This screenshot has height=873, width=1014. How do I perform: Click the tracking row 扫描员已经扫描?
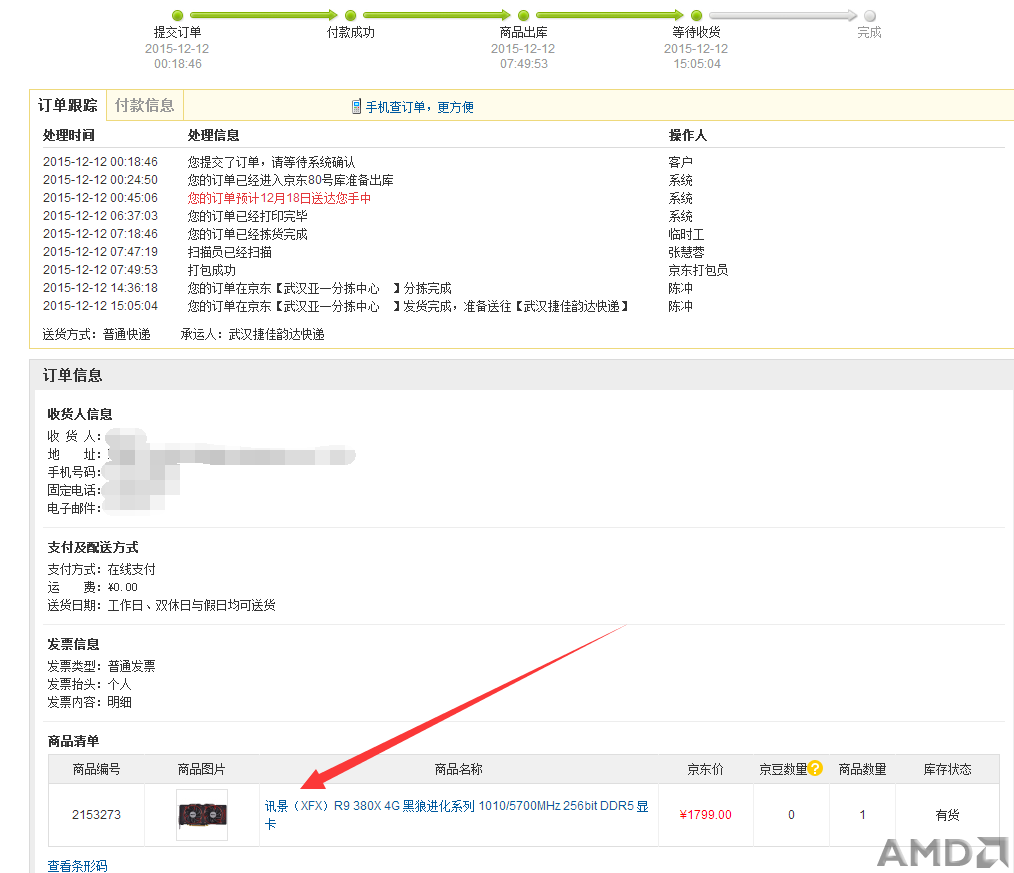tap(230, 252)
